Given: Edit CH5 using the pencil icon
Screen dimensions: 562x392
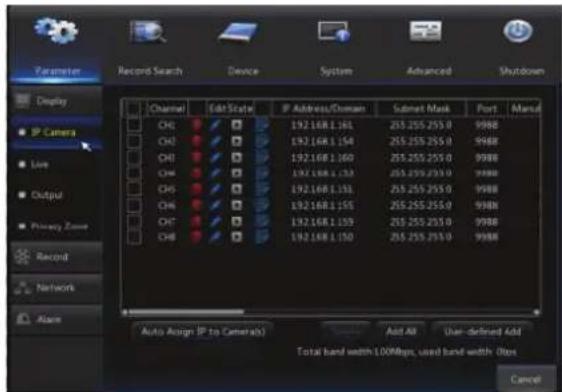Looking at the screenshot, I should (215, 189).
